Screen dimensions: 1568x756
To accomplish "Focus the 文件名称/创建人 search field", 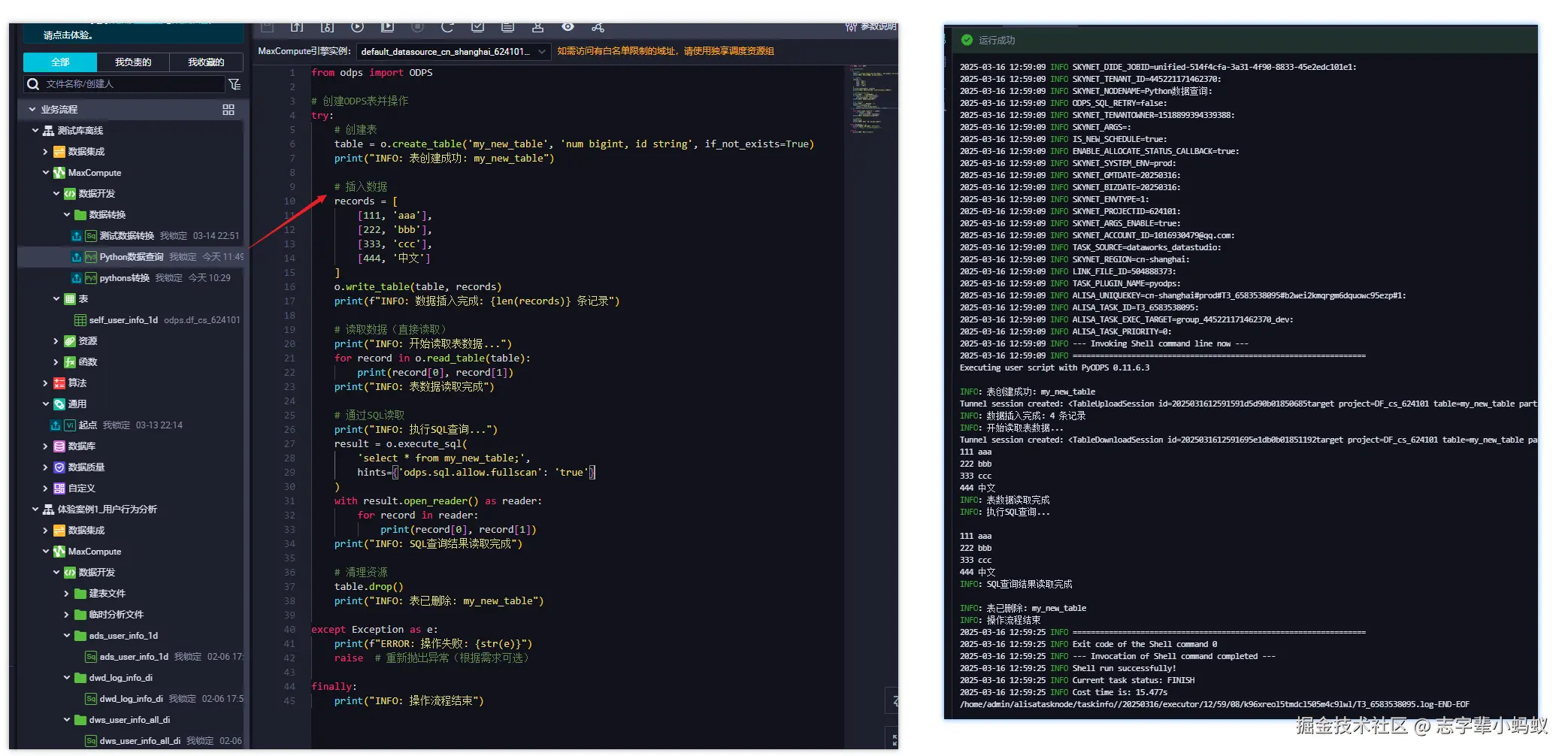I will (125, 84).
